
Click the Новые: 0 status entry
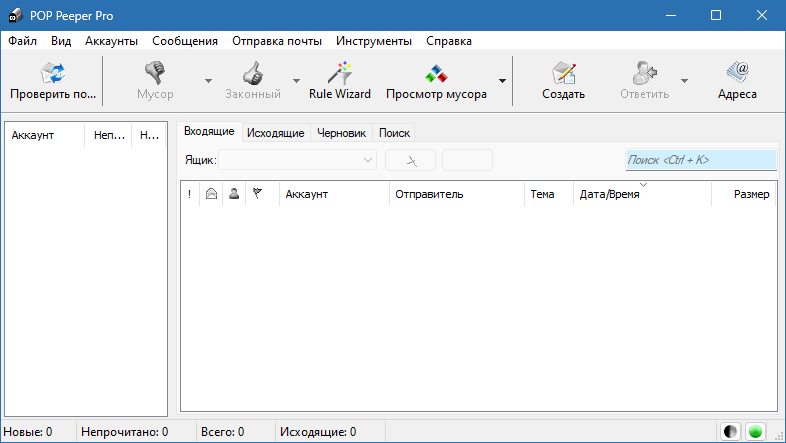(28, 432)
